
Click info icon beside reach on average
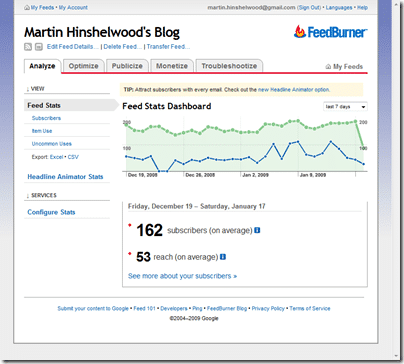223,257
